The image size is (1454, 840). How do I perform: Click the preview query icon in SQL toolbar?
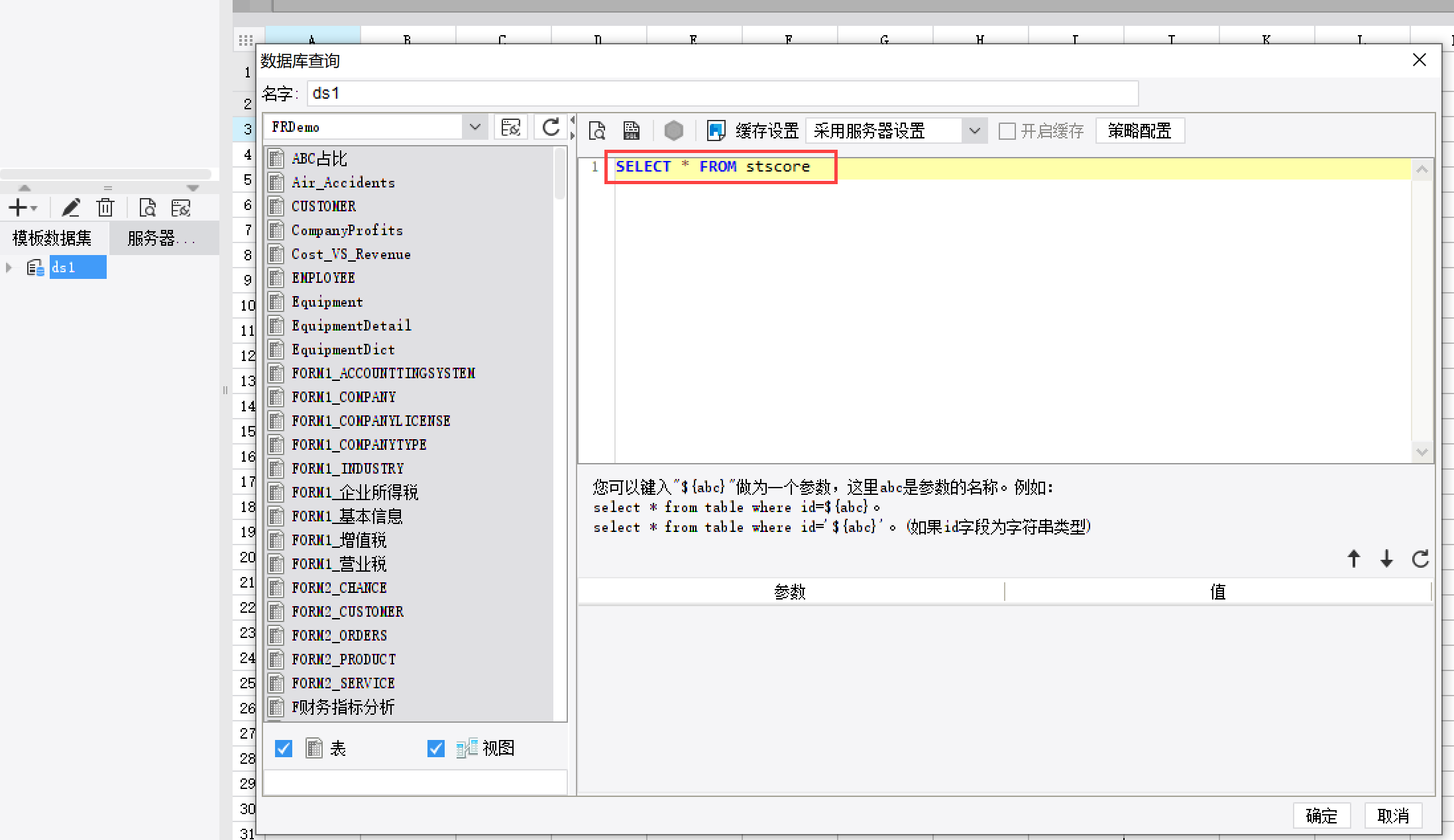tap(597, 131)
